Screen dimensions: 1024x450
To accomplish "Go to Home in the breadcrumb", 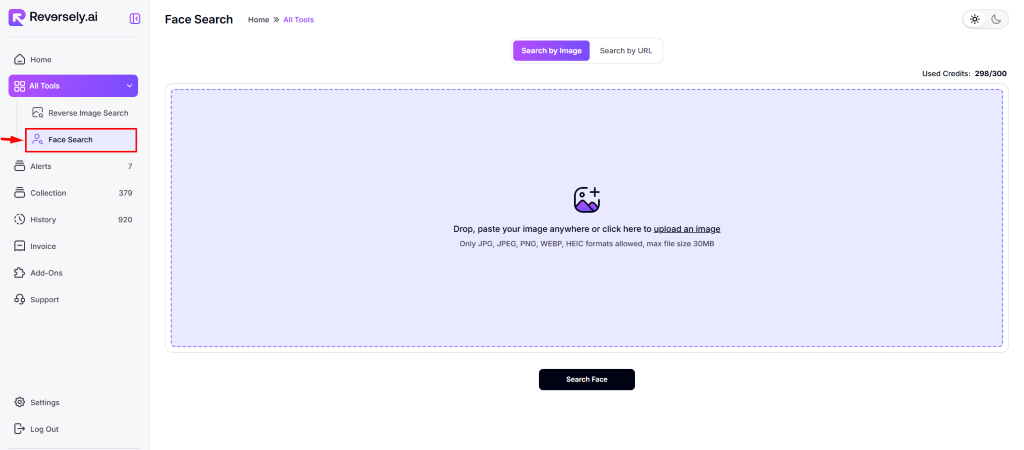I will tap(258, 19).
